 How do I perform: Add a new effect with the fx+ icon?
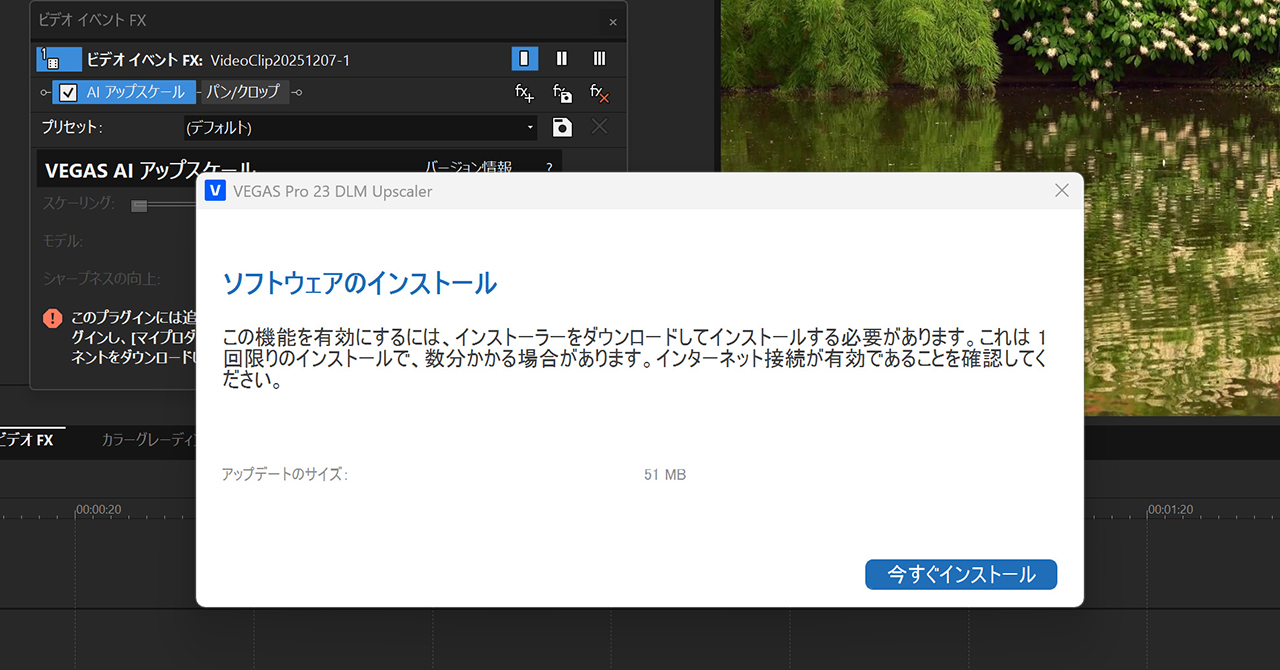point(524,93)
